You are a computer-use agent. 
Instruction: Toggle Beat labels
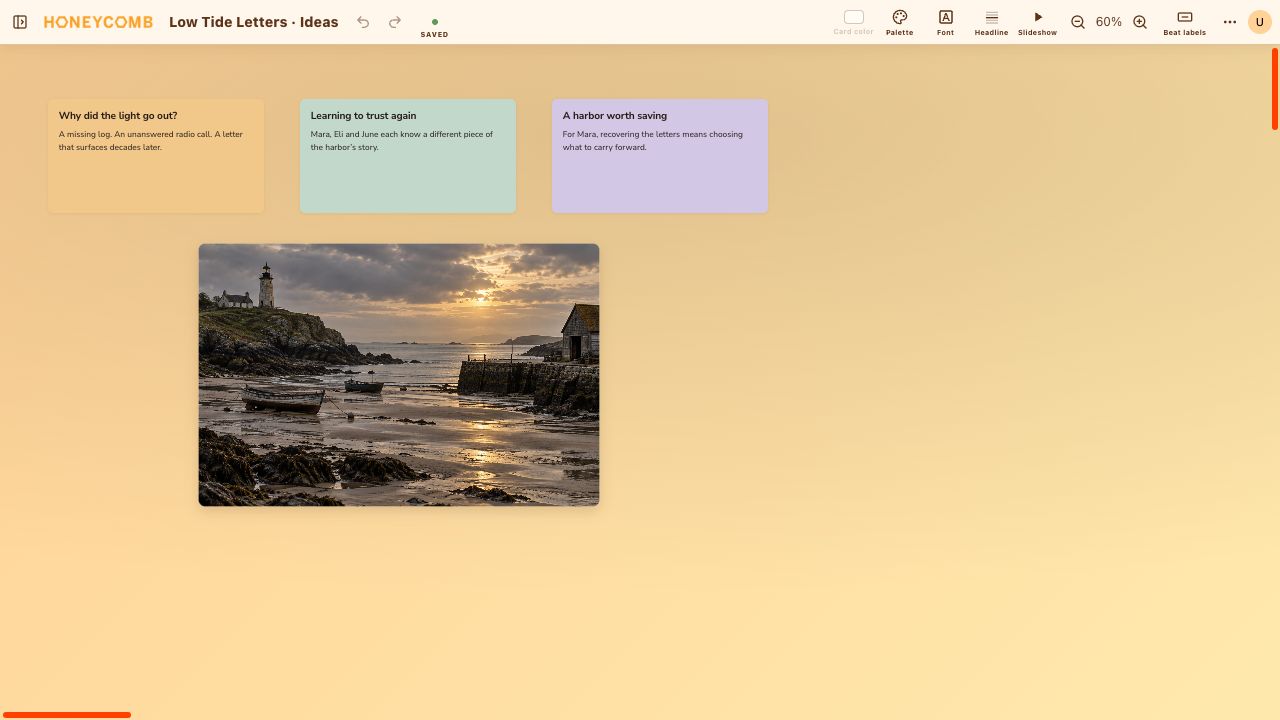pos(1184,22)
